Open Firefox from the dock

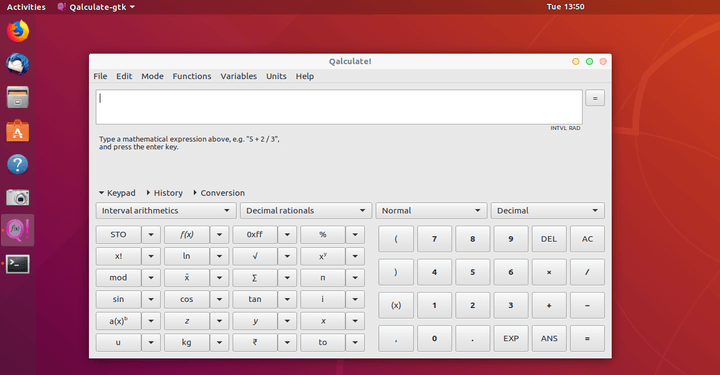[17, 32]
